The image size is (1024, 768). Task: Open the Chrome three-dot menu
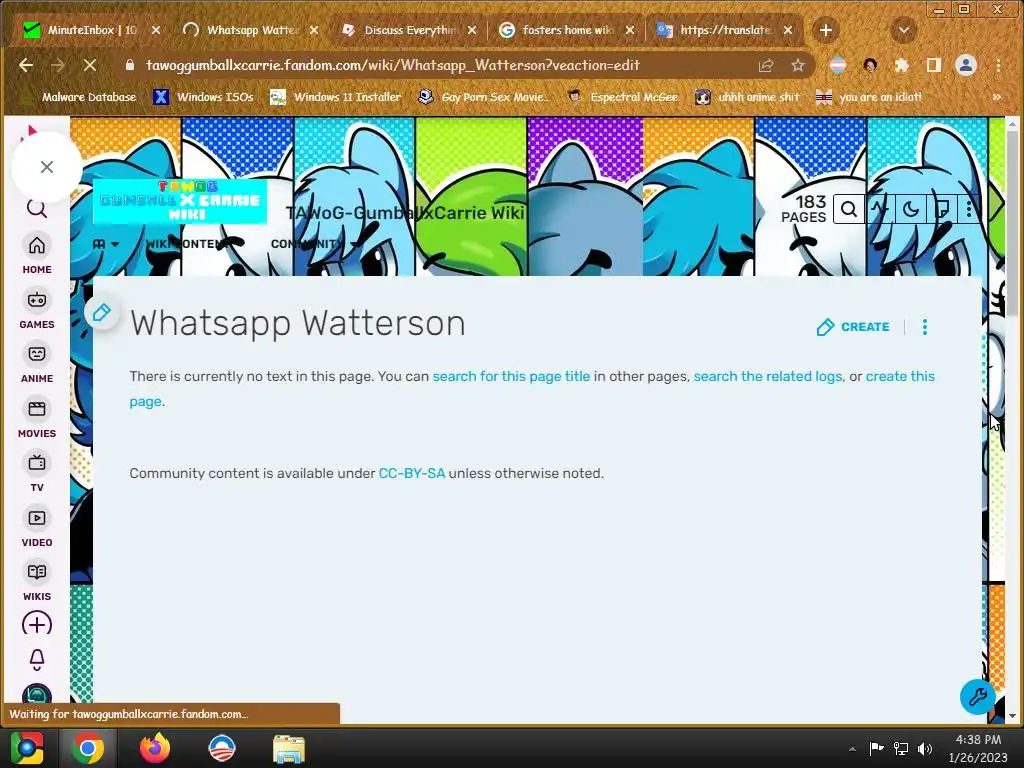998,65
